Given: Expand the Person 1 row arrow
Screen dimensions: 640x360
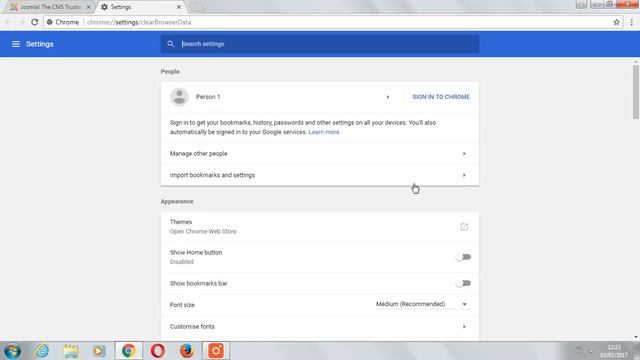Looking at the screenshot, I should coord(388,97).
